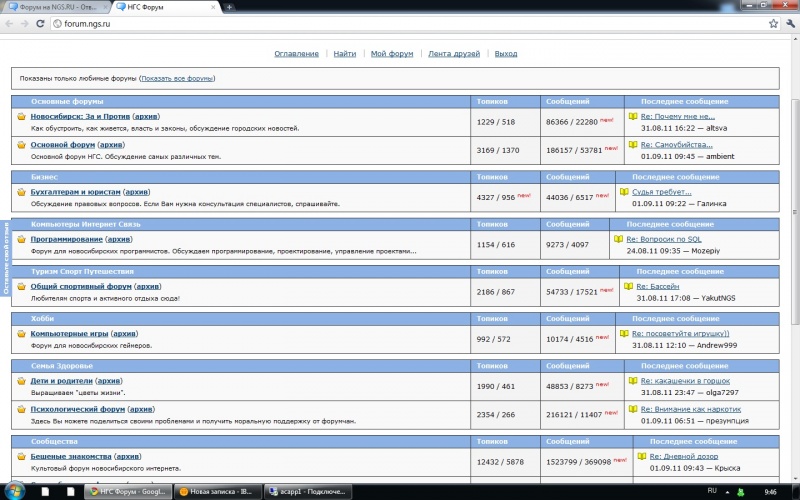
Task: Select Лента друзей in the top navigation
Action: point(455,54)
